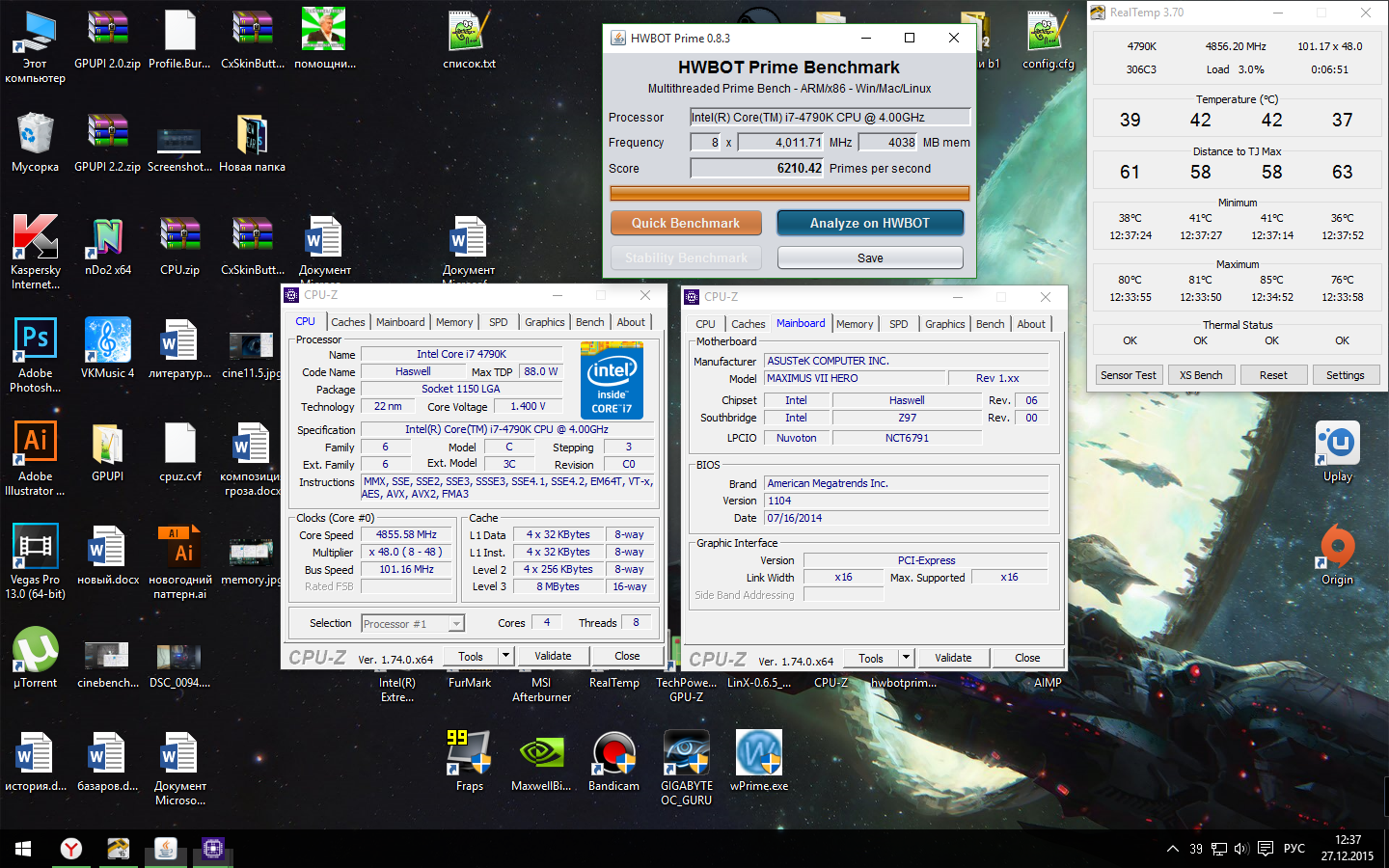Click the Processor name field in HWBOT Prime
The height and width of the screenshot is (868, 1389).
830,117
